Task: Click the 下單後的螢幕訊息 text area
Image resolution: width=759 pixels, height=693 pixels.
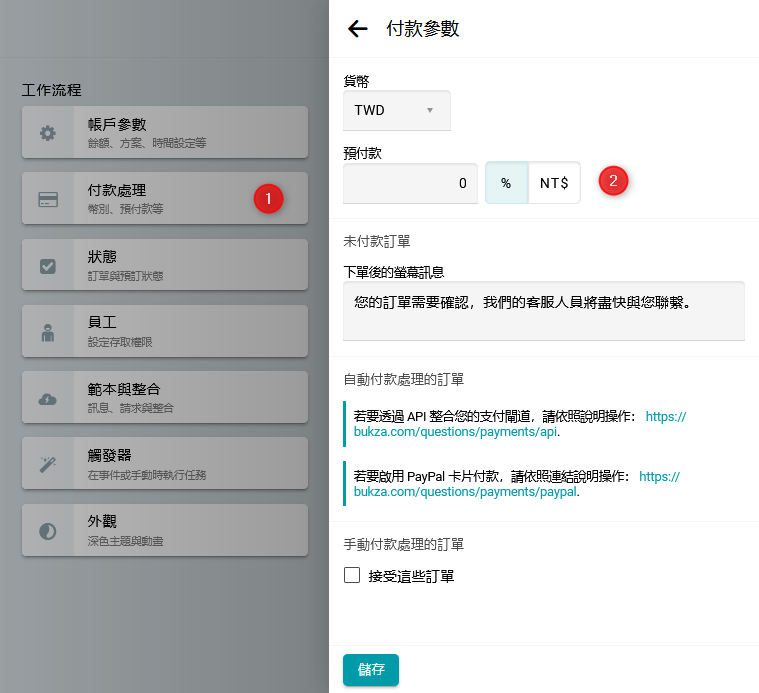Action: tap(543, 310)
